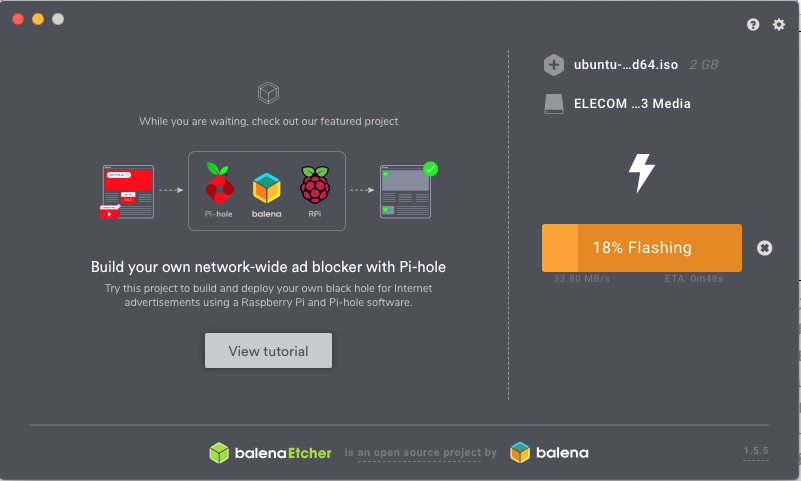The height and width of the screenshot is (481, 801).
Task: Click the ad-filled webpage thumbnail
Action: (127, 192)
